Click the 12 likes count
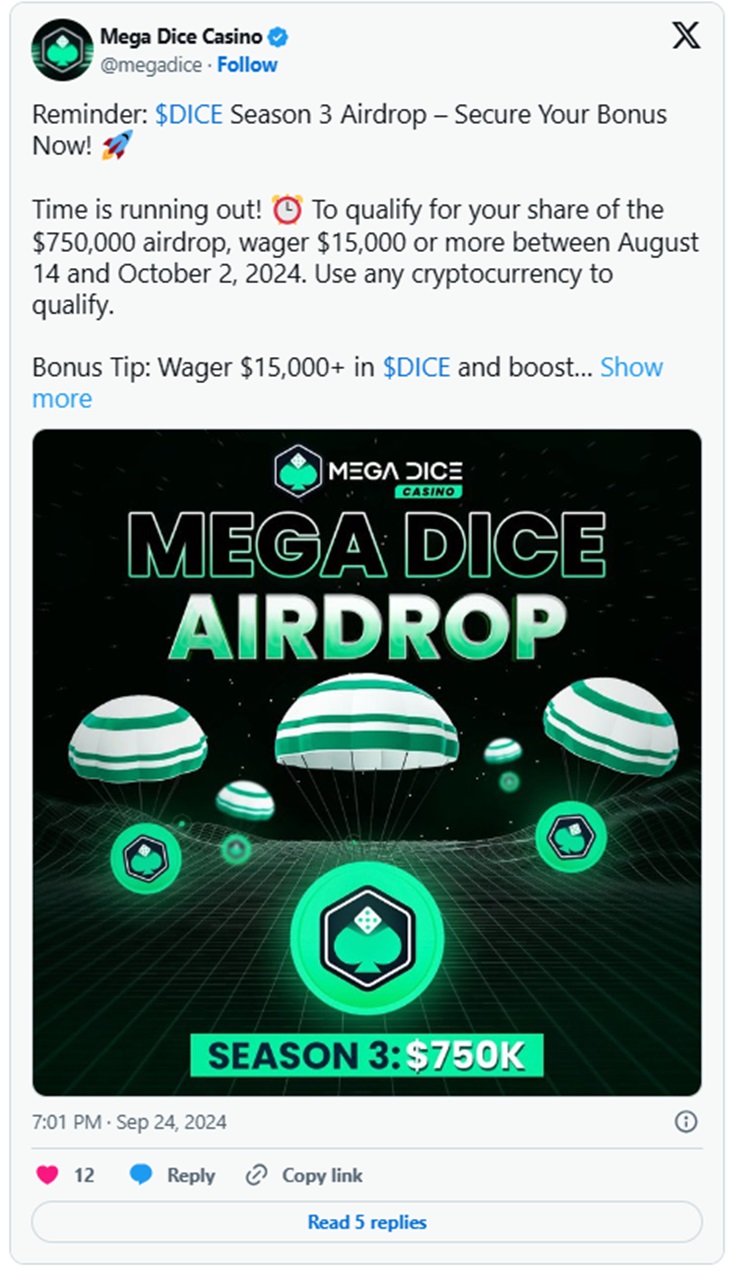The width and height of the screenshot is (731, 1271). click(84, 1175)
